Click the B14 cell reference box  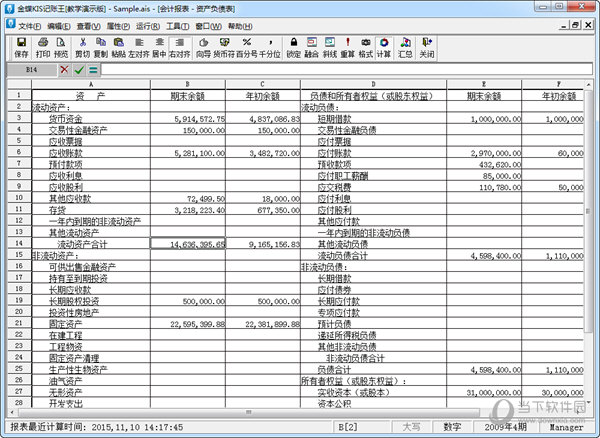(31, 70)
